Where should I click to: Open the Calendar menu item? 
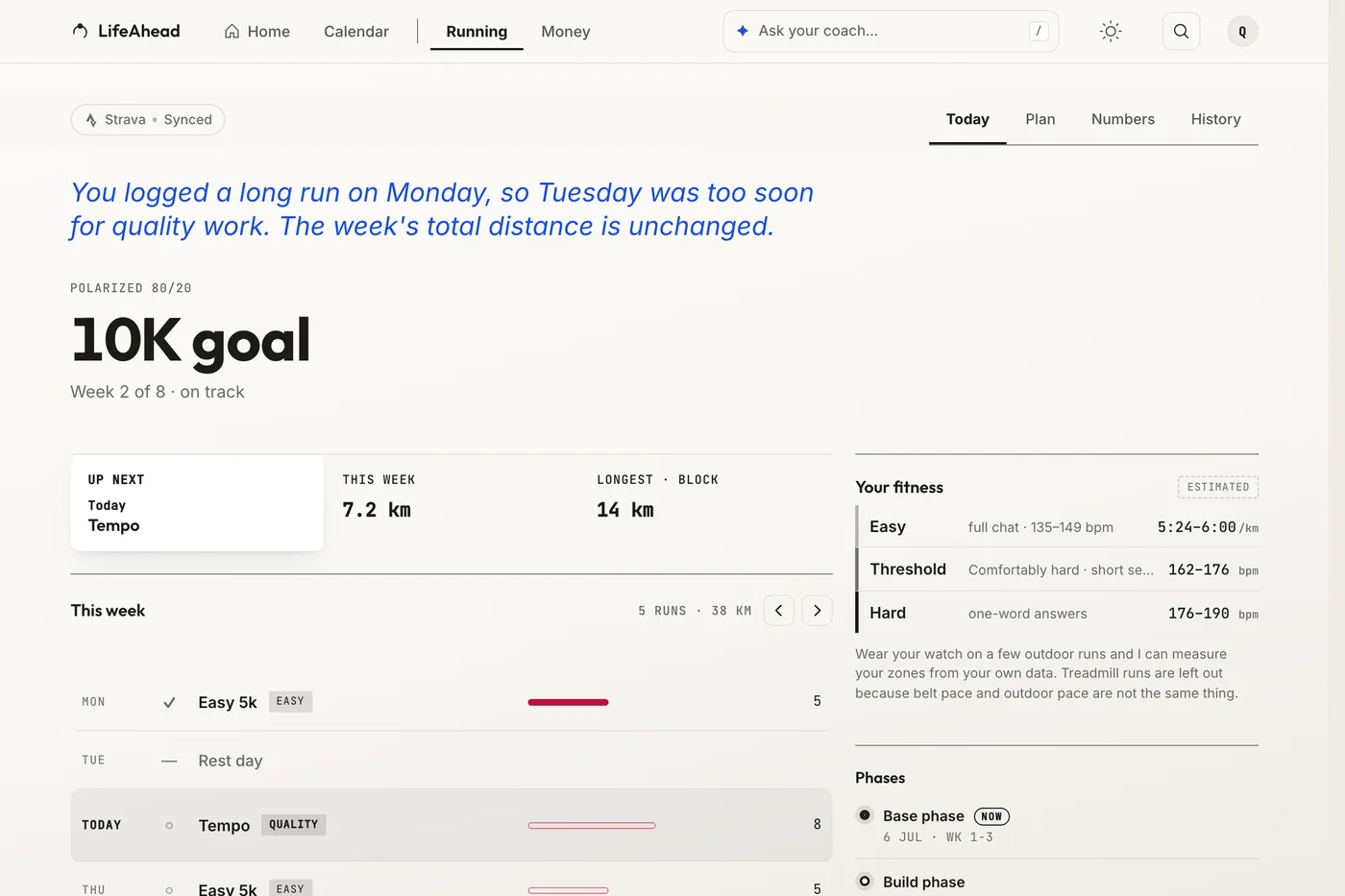tap(356, 32)
